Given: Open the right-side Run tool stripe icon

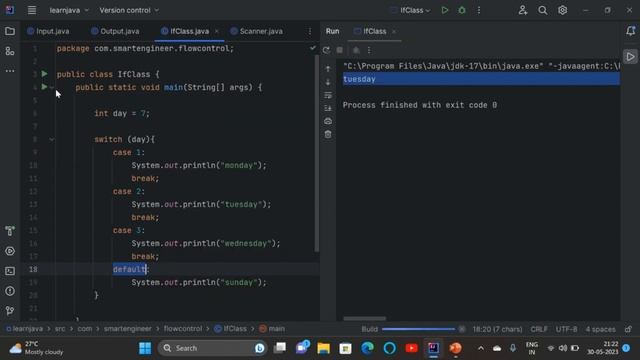Looking at the screenshot, I should point(631,57).
